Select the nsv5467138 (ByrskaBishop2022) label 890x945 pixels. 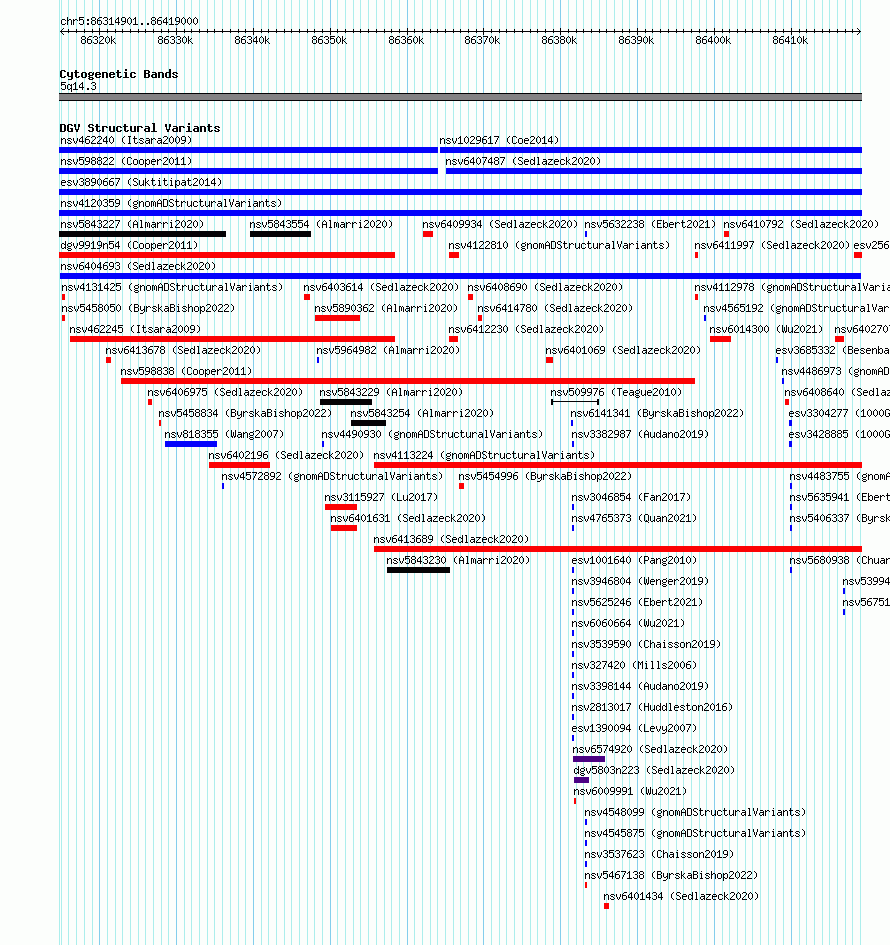tap(671, 875)
